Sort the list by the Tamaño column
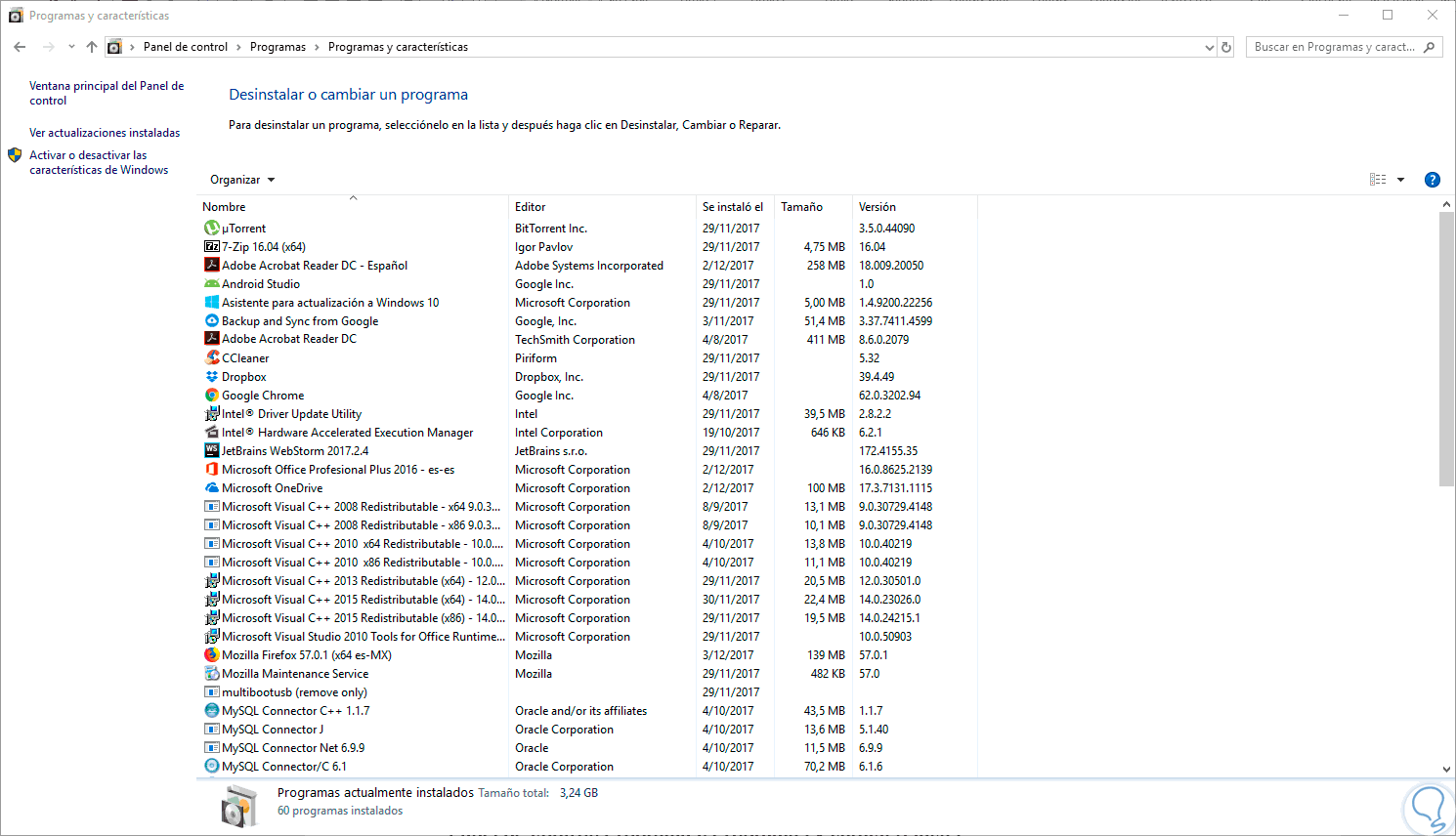The image size is (1456, 836). (813, 207)
